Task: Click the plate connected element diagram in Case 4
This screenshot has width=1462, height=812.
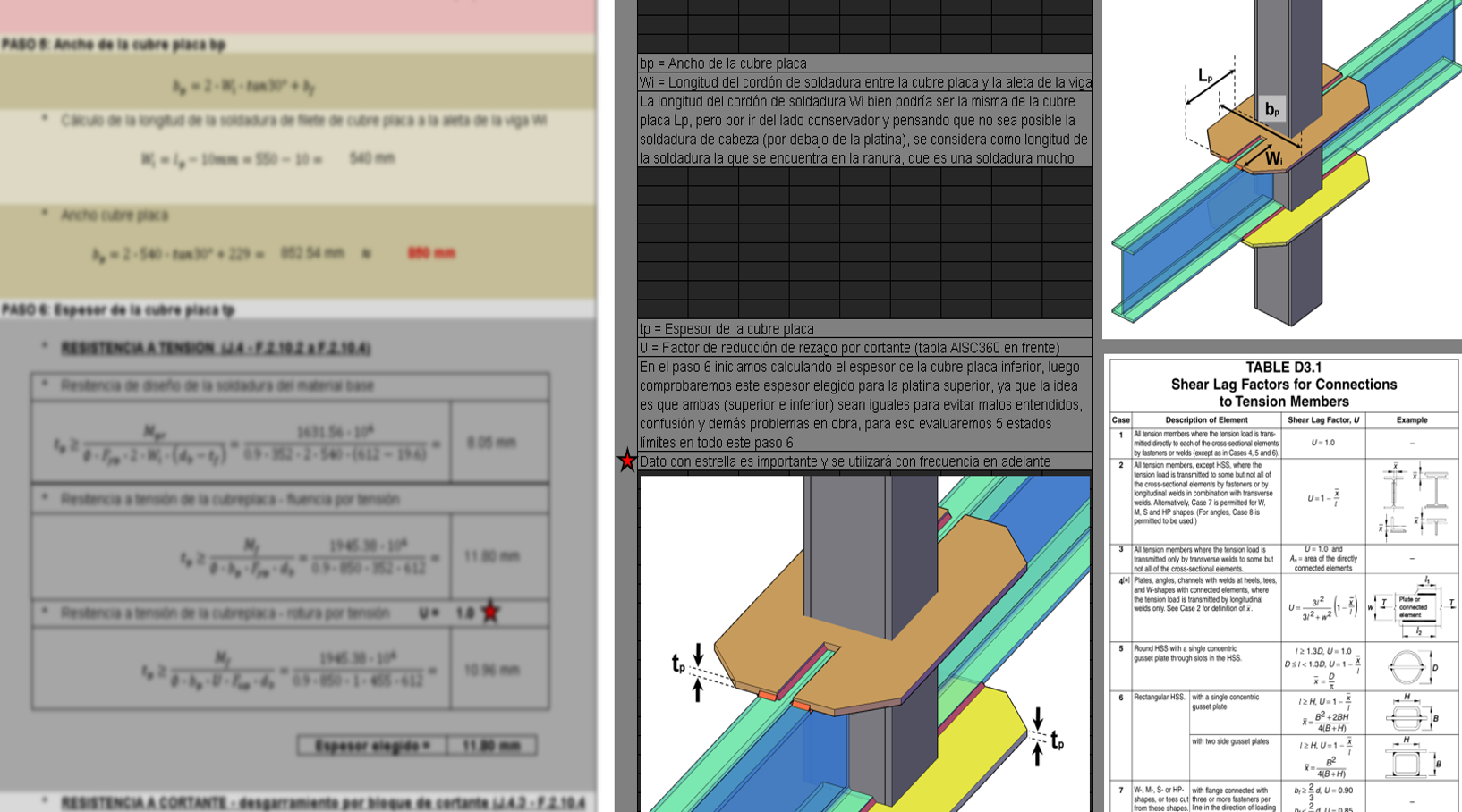Action: point(1412,606)
